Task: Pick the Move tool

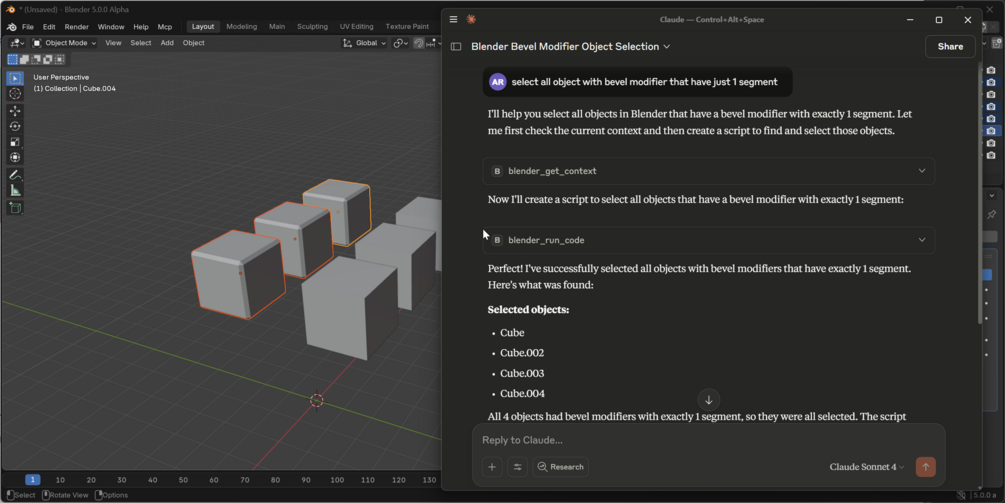Action: (x=15, y=111)
